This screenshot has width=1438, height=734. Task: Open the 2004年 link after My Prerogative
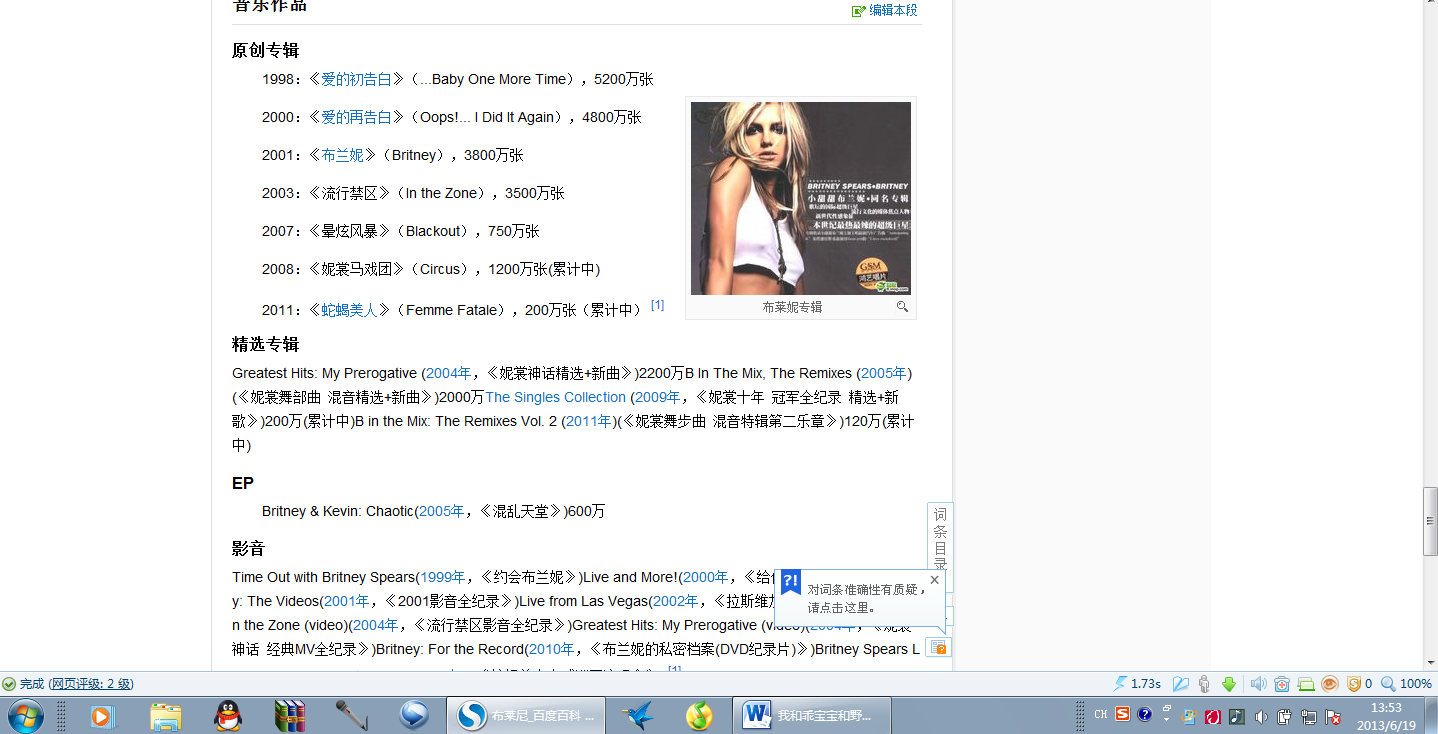click(449, 373)
